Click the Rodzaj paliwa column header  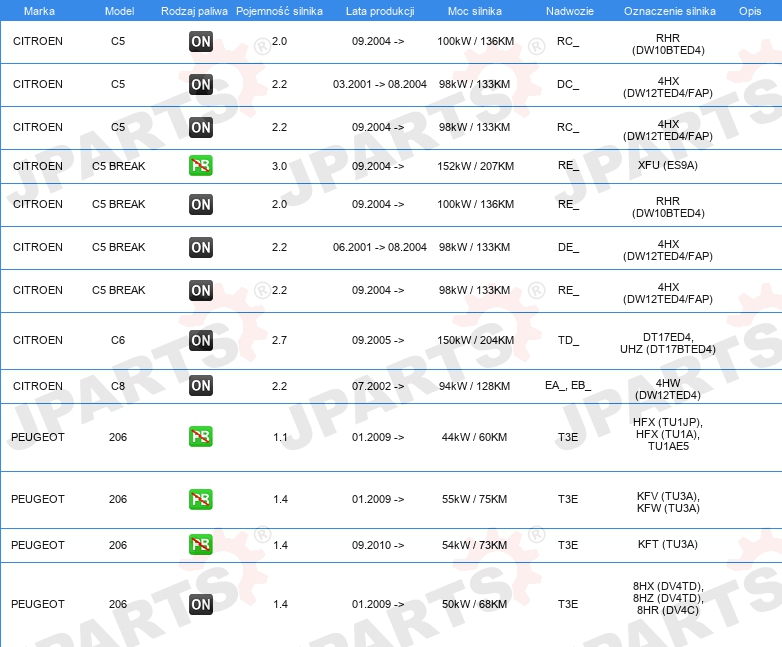click(x=194, y=11)
